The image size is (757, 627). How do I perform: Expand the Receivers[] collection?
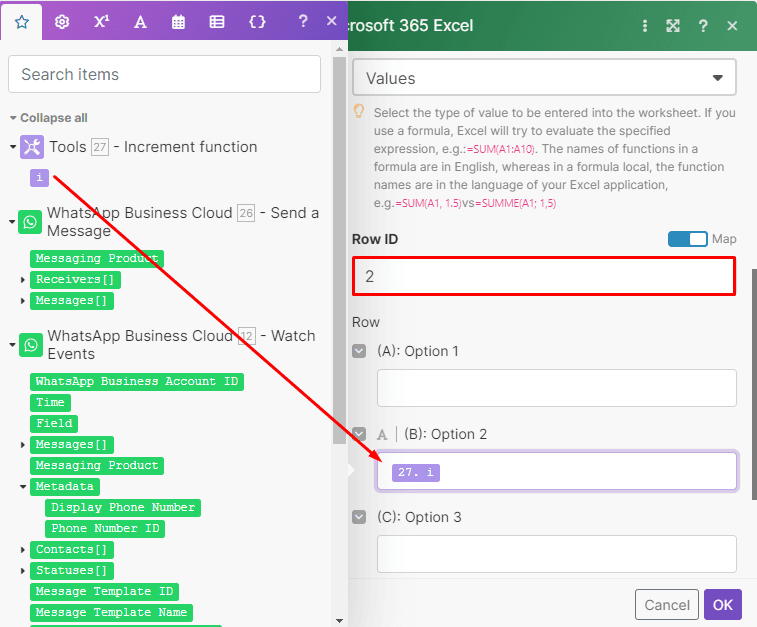[x=23, y=280]
